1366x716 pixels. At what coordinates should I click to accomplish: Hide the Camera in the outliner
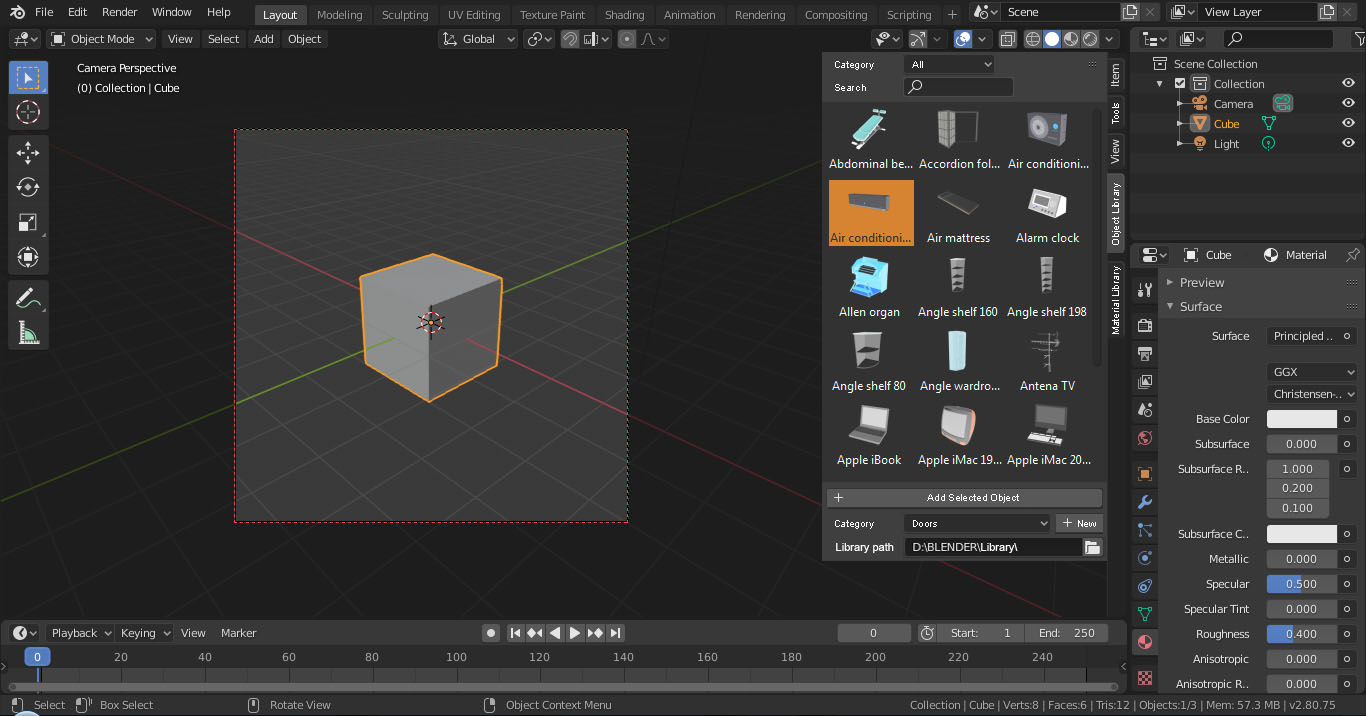pyautogui.click(x=1348, y=103)
